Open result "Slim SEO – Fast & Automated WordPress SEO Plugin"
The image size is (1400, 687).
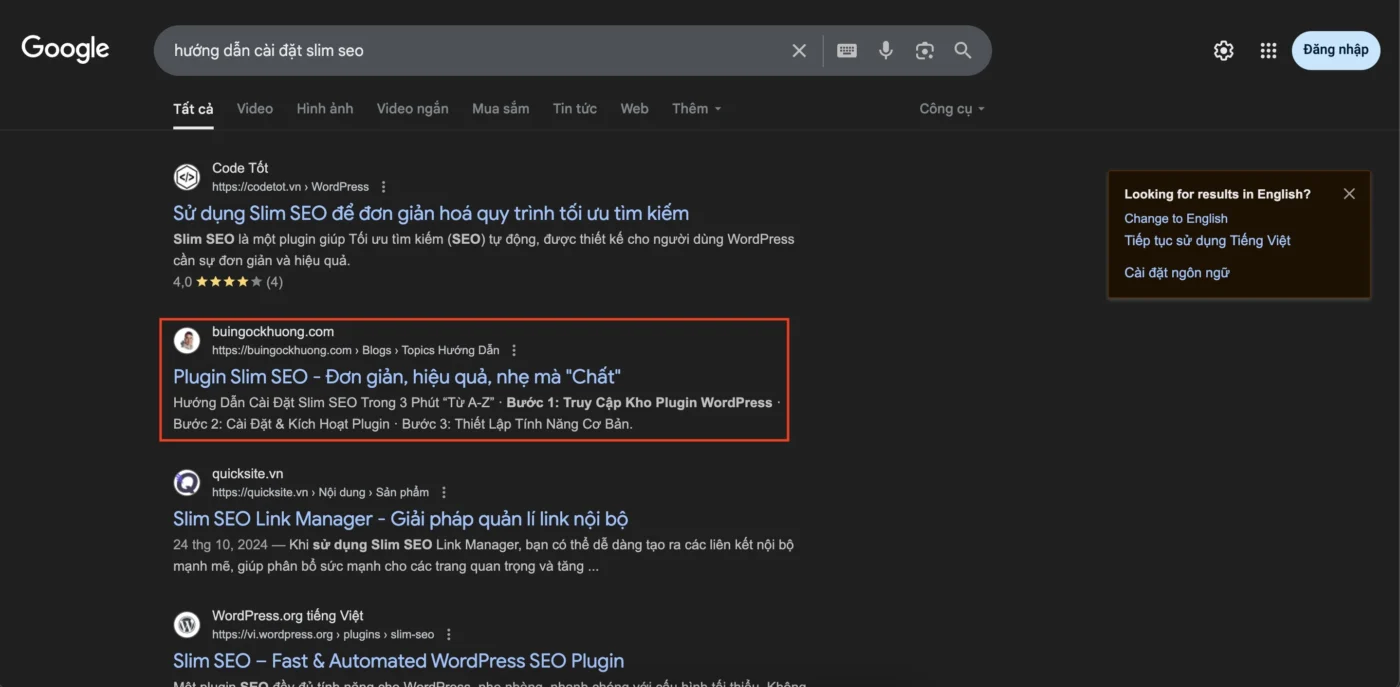tap(399, 661)
